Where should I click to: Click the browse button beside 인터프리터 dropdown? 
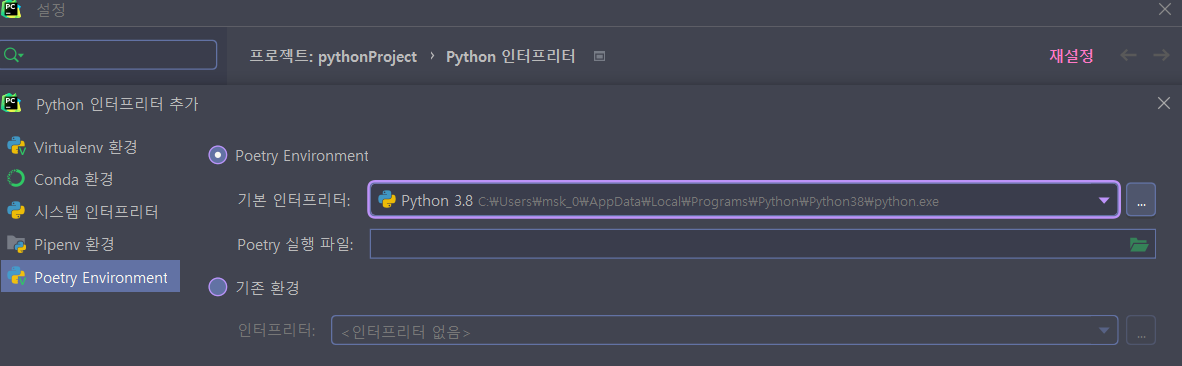pos(1141,330)
